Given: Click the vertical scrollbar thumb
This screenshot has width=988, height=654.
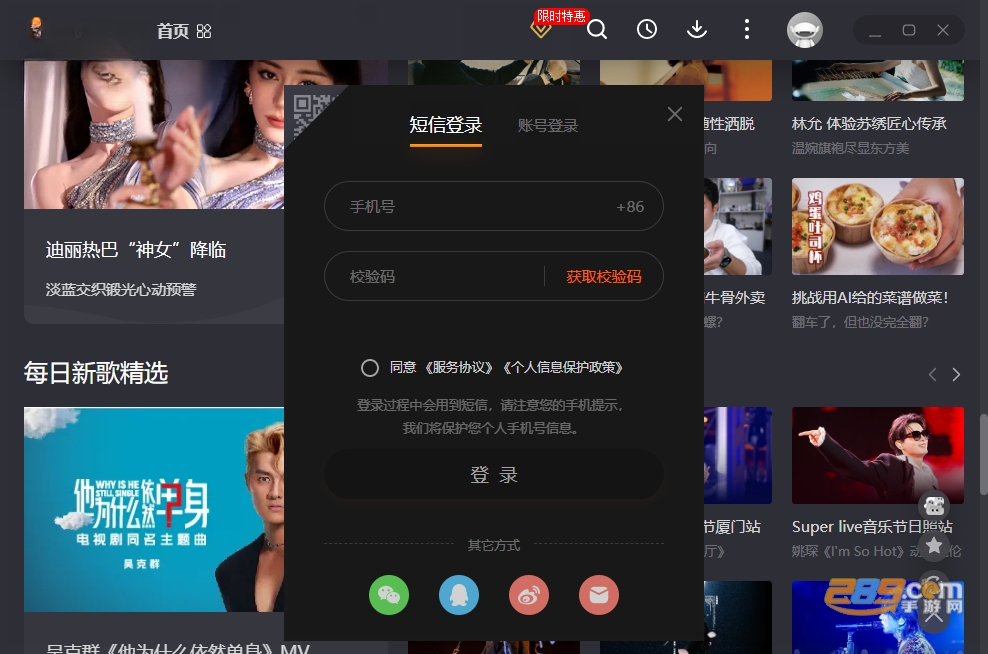Looking at the screenshot, I should coord(984,454).
